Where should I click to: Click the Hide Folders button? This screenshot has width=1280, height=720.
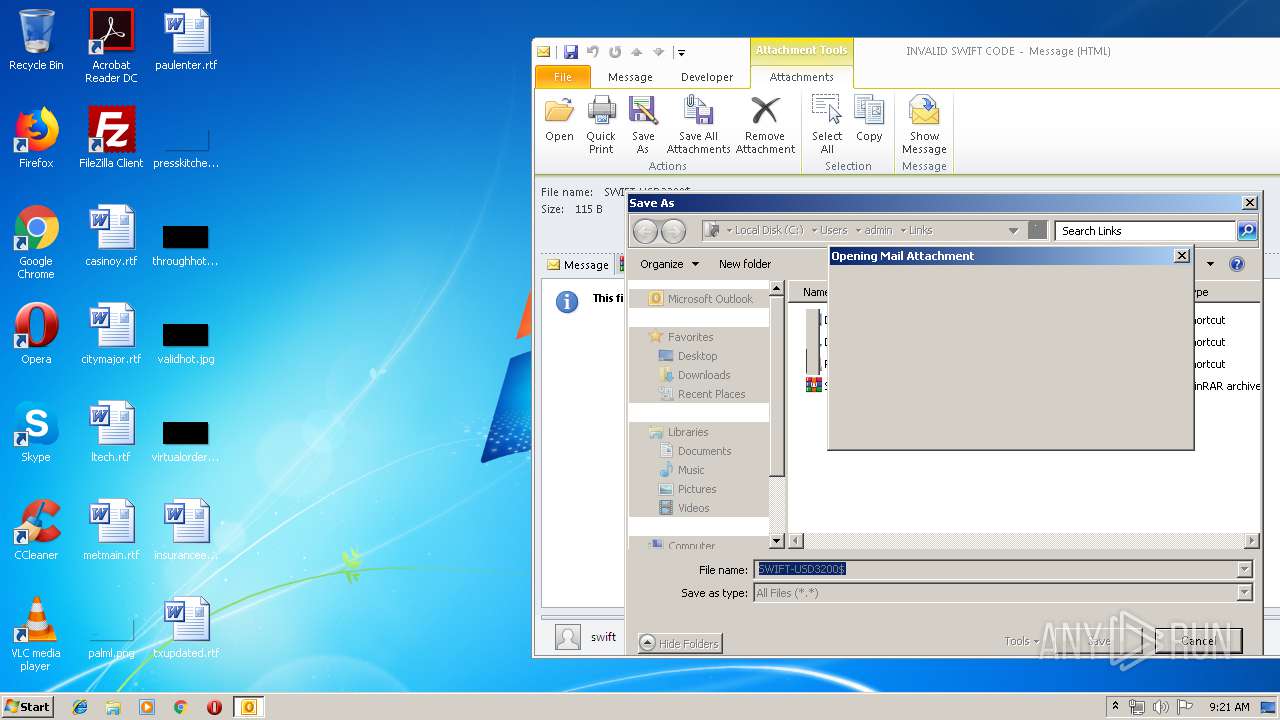pyautogui.click(x=680, y=644)
